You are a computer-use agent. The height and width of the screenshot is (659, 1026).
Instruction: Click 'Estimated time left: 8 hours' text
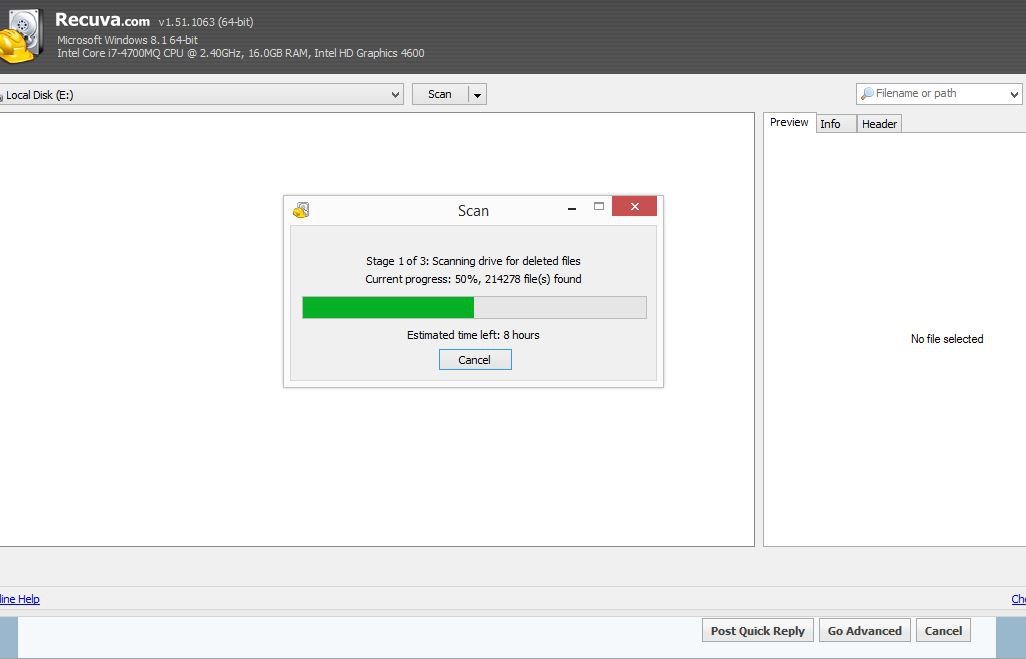473,335
